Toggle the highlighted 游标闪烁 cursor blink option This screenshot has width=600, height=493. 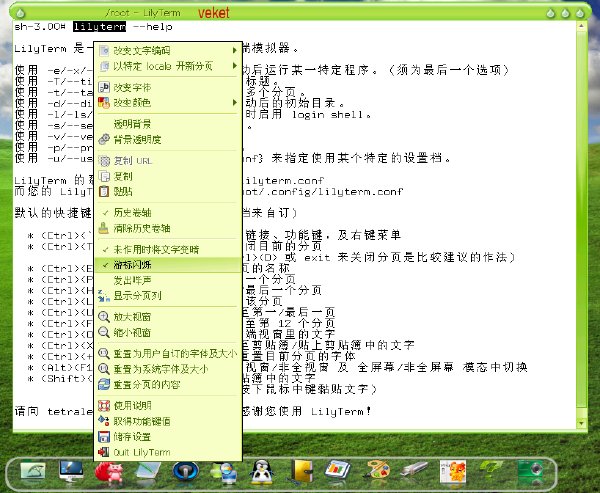(x=168, y=265)
